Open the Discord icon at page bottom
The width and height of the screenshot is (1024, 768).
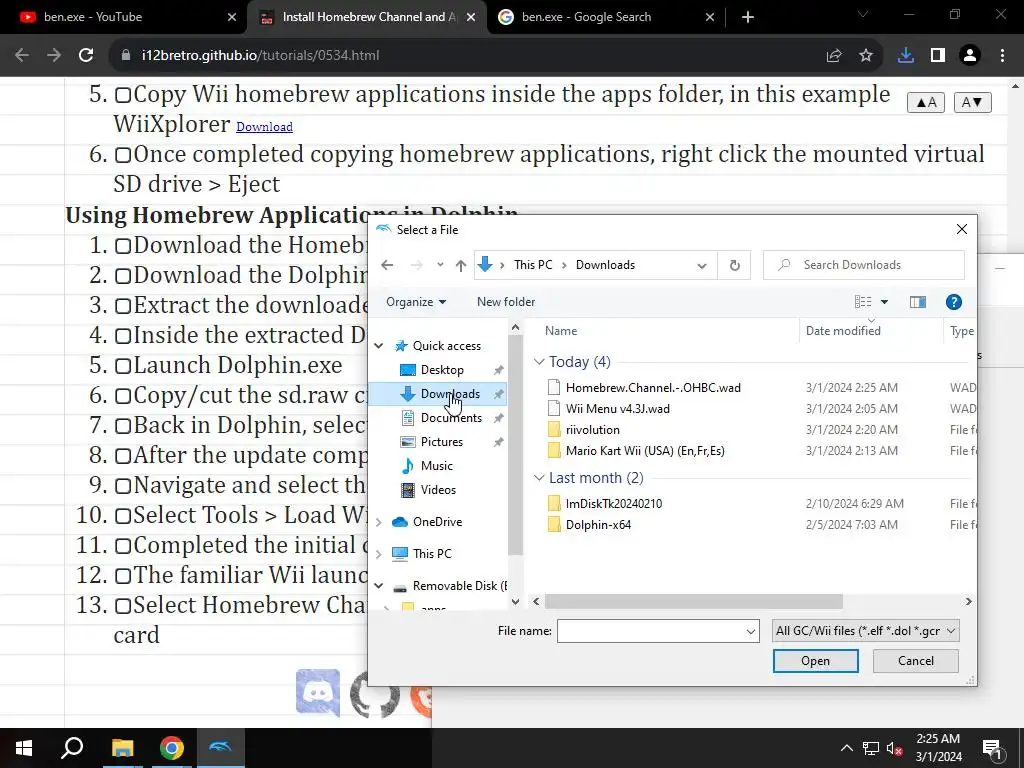click(x=317, y=692)
